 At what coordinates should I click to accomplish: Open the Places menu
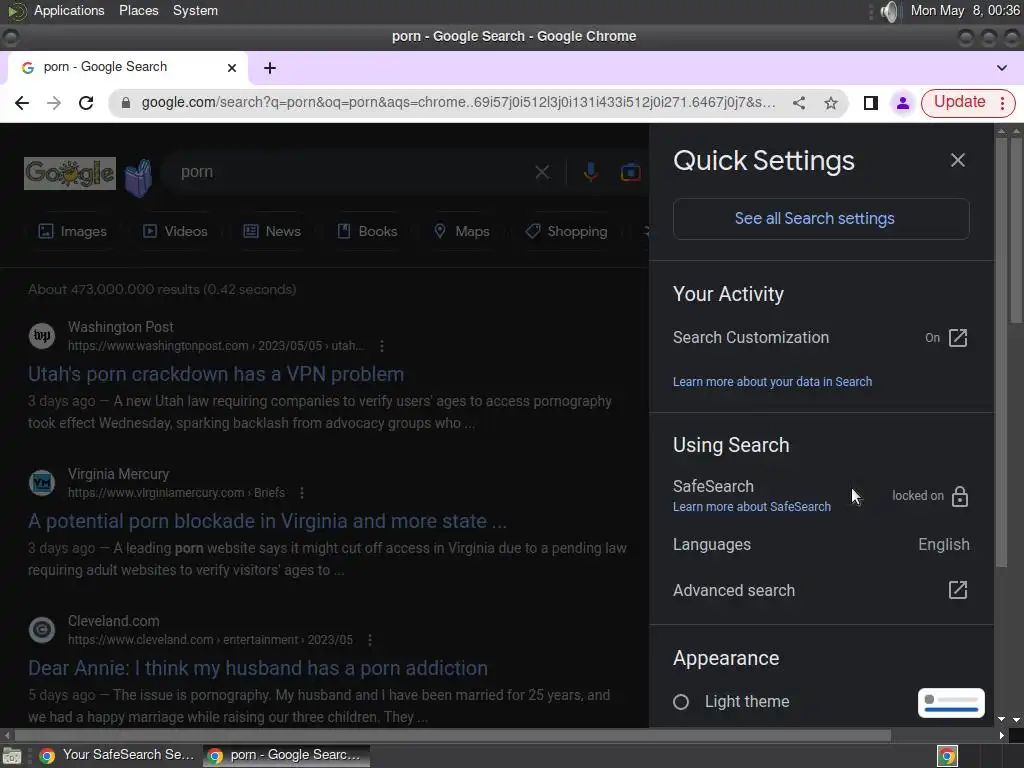138,10
